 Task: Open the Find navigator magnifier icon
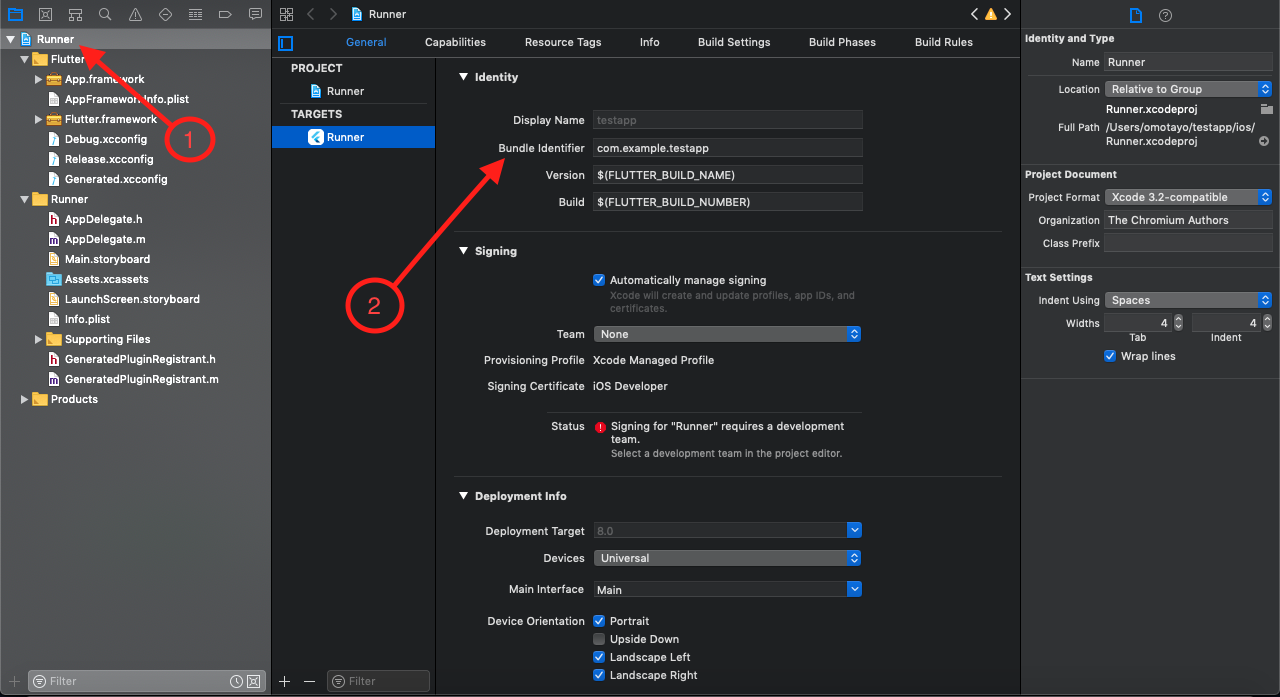point(105,14)
